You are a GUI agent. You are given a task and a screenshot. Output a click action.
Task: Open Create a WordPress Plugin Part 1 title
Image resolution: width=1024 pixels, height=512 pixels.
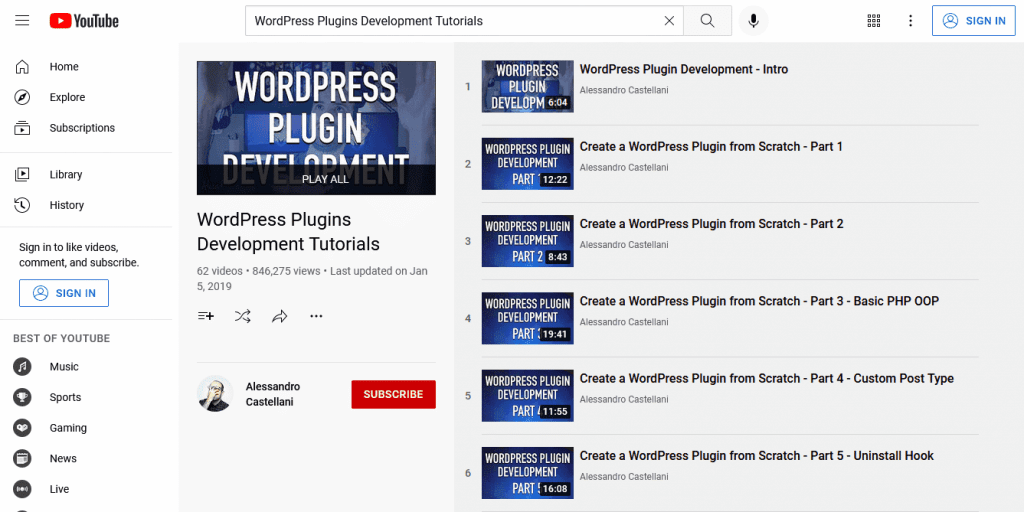711,146
